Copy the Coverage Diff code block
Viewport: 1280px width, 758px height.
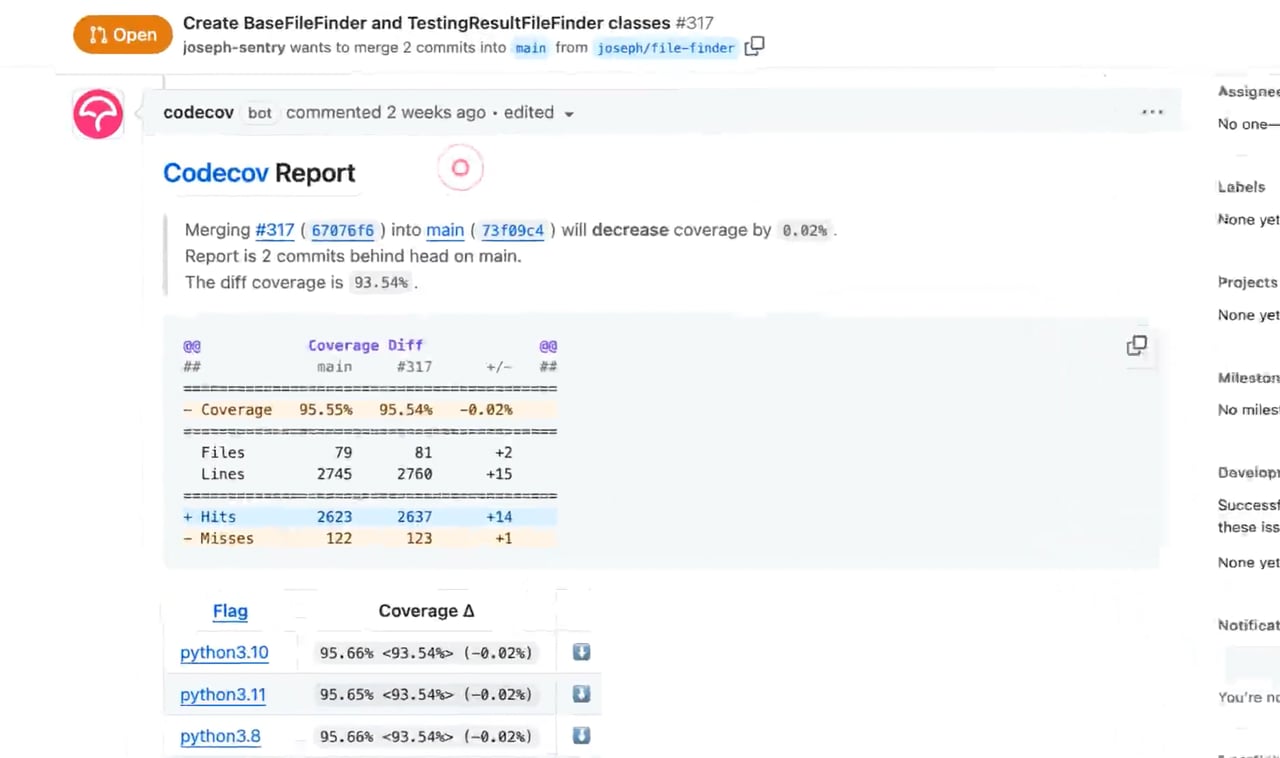(x=1137, y=346)
